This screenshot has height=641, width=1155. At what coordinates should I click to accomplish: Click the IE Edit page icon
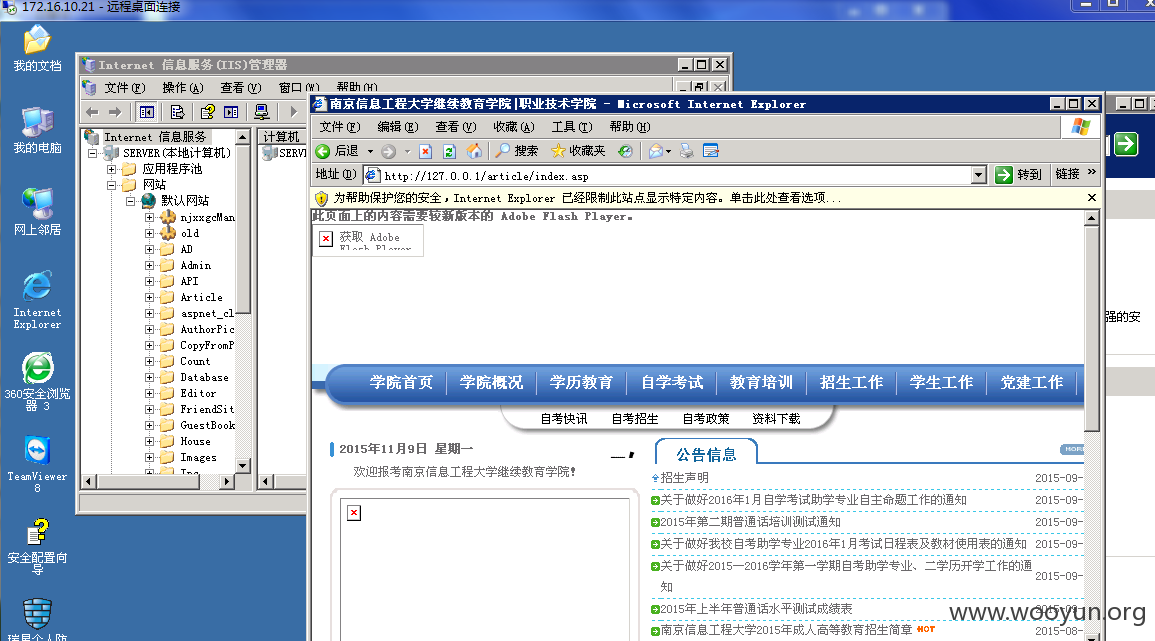[711, 151]
